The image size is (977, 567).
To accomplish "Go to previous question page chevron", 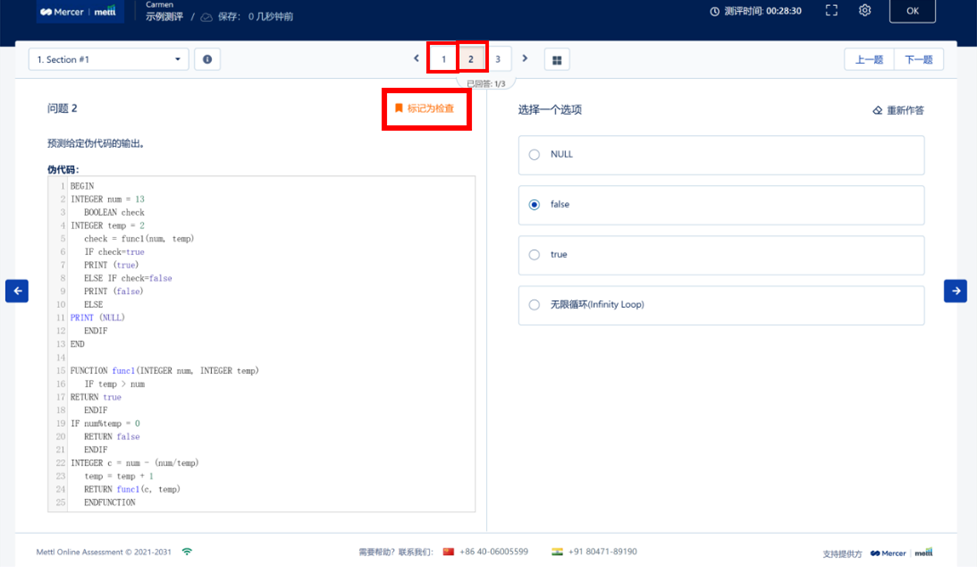I will point(417,59).
